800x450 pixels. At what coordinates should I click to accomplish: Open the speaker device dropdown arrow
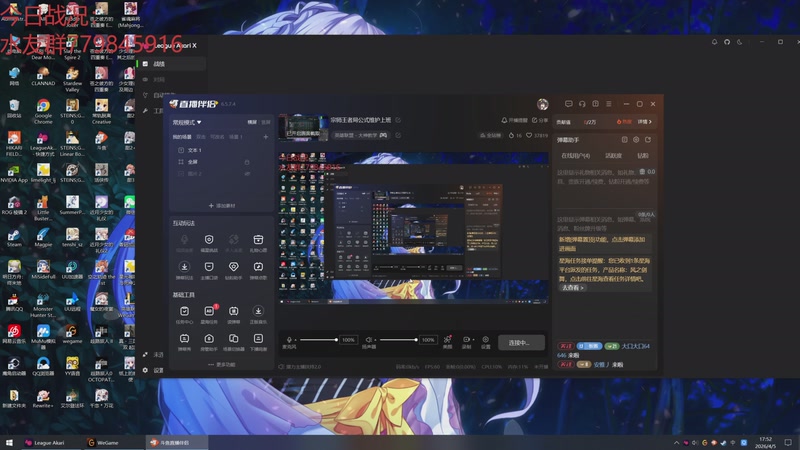click(375, 340)
